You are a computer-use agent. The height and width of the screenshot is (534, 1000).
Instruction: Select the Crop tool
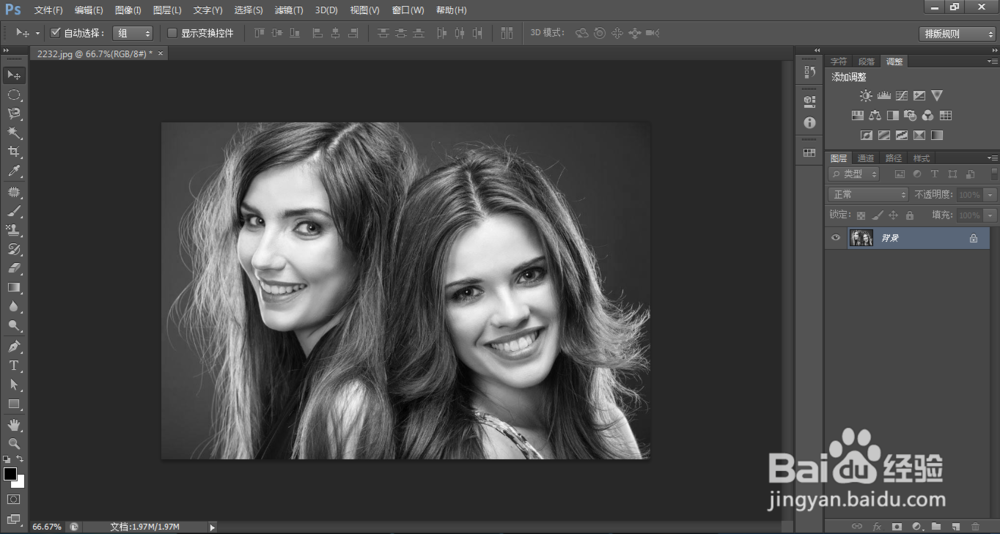tap(14, 152)
